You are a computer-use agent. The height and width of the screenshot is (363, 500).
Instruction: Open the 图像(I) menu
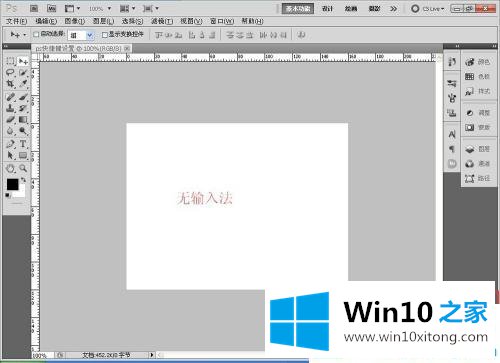(x=75, y=21)
